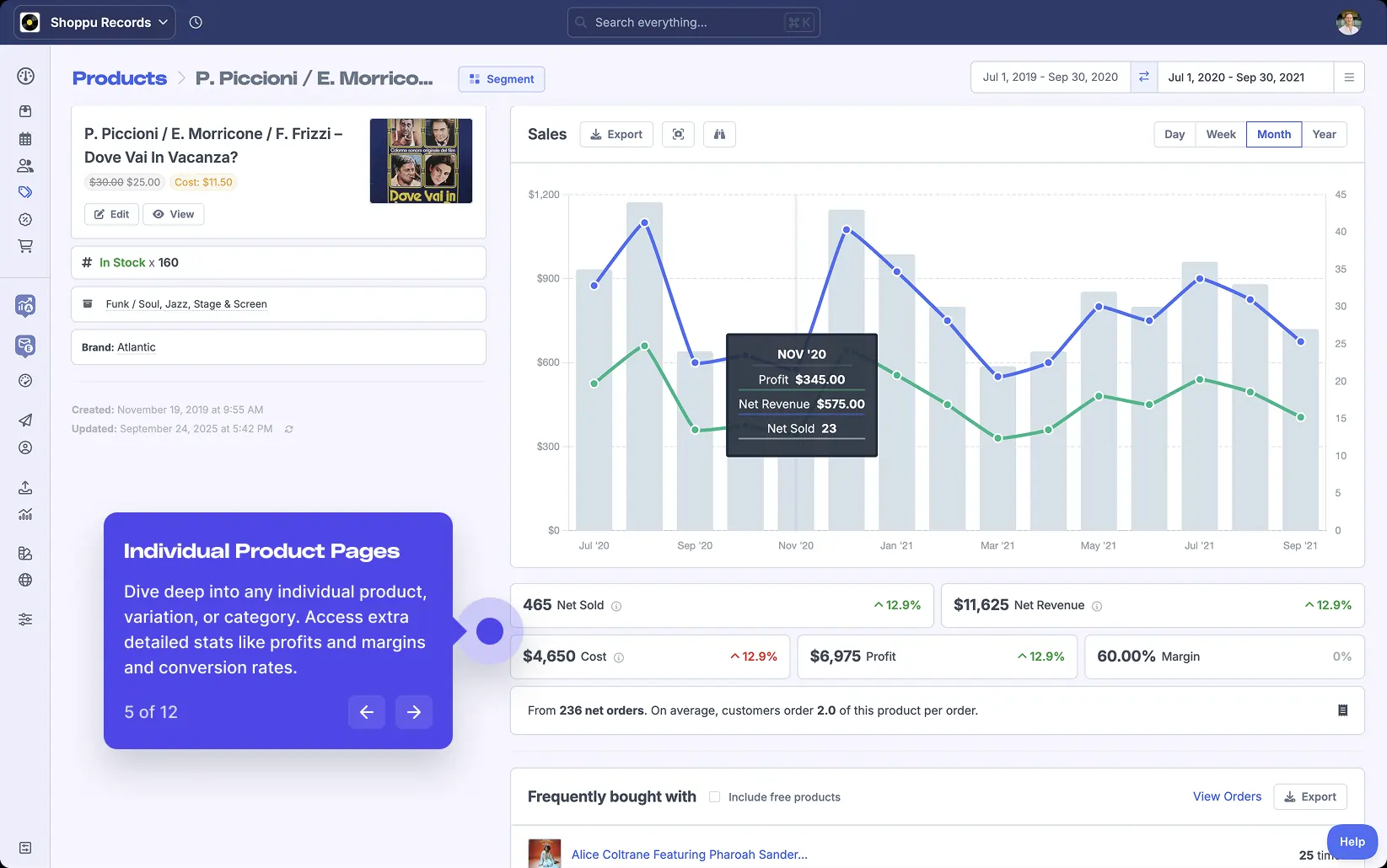Screen dimensions: 1387x868
Task: Select the highlighted Tags icon in sidebar
Action: click(25, 191)
